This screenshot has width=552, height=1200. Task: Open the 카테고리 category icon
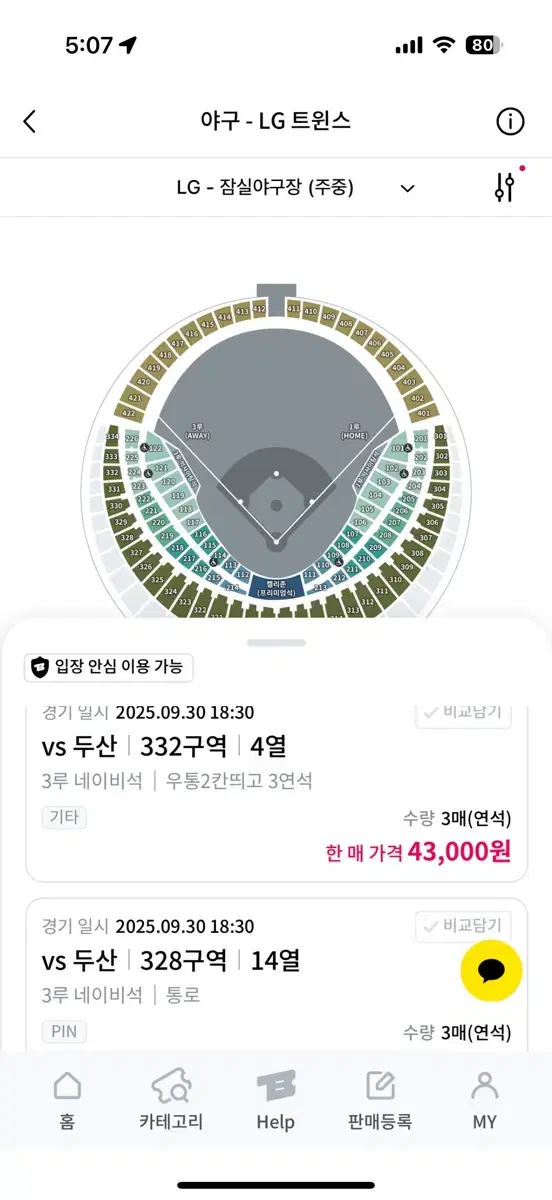pyautogui.click(x=171, y=1100)
